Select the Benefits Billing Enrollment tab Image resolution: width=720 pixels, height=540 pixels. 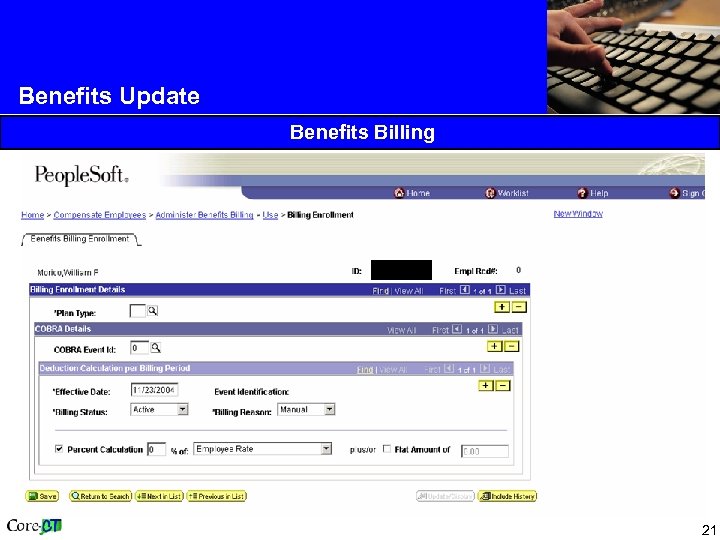pyautogui.click(x=80, y=239)
